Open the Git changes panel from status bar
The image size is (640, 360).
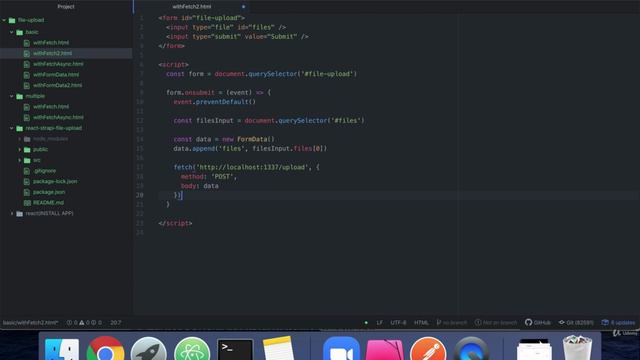(x=576, y=322)
